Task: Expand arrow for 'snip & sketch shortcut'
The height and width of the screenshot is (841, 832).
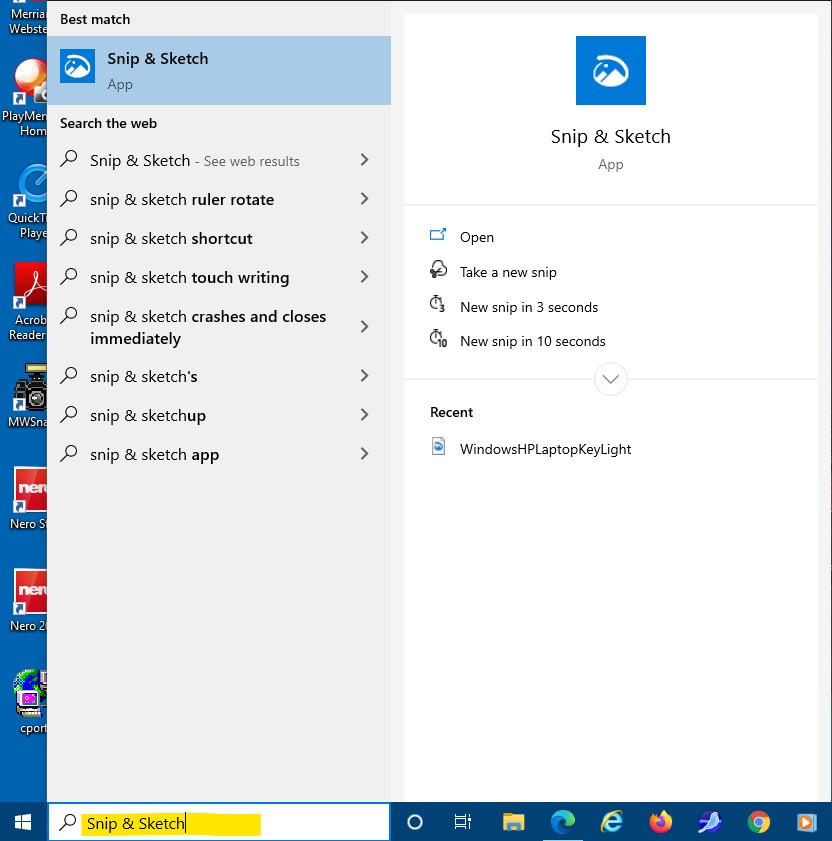Action: tap(364, 238)
